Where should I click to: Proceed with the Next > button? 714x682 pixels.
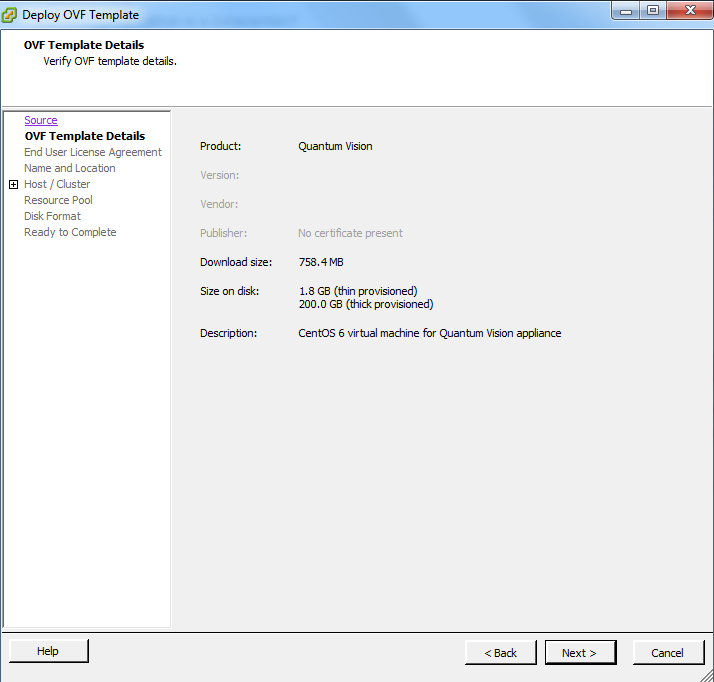pos(580,653)
